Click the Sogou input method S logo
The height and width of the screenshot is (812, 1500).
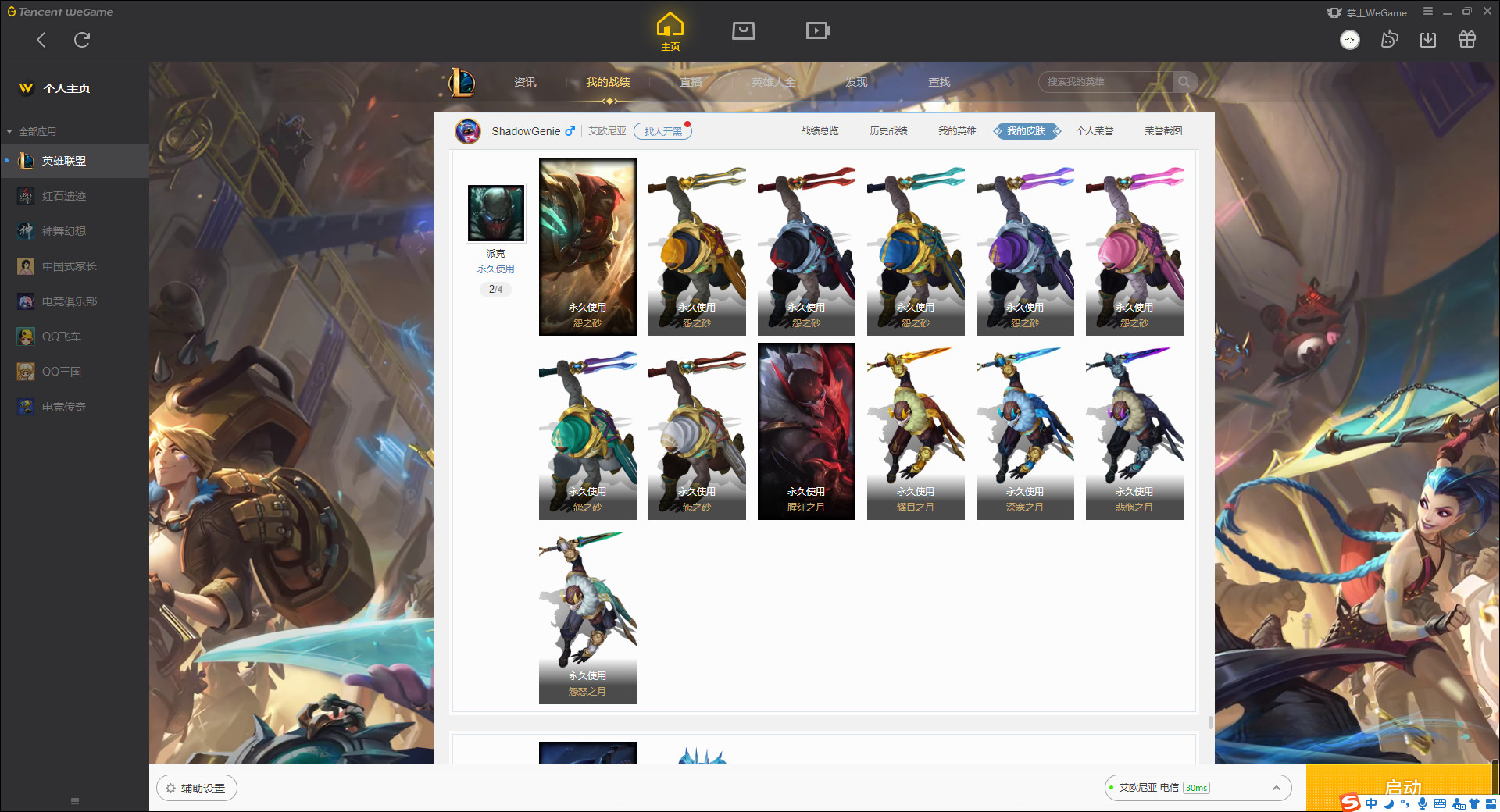coord(1350,803)
